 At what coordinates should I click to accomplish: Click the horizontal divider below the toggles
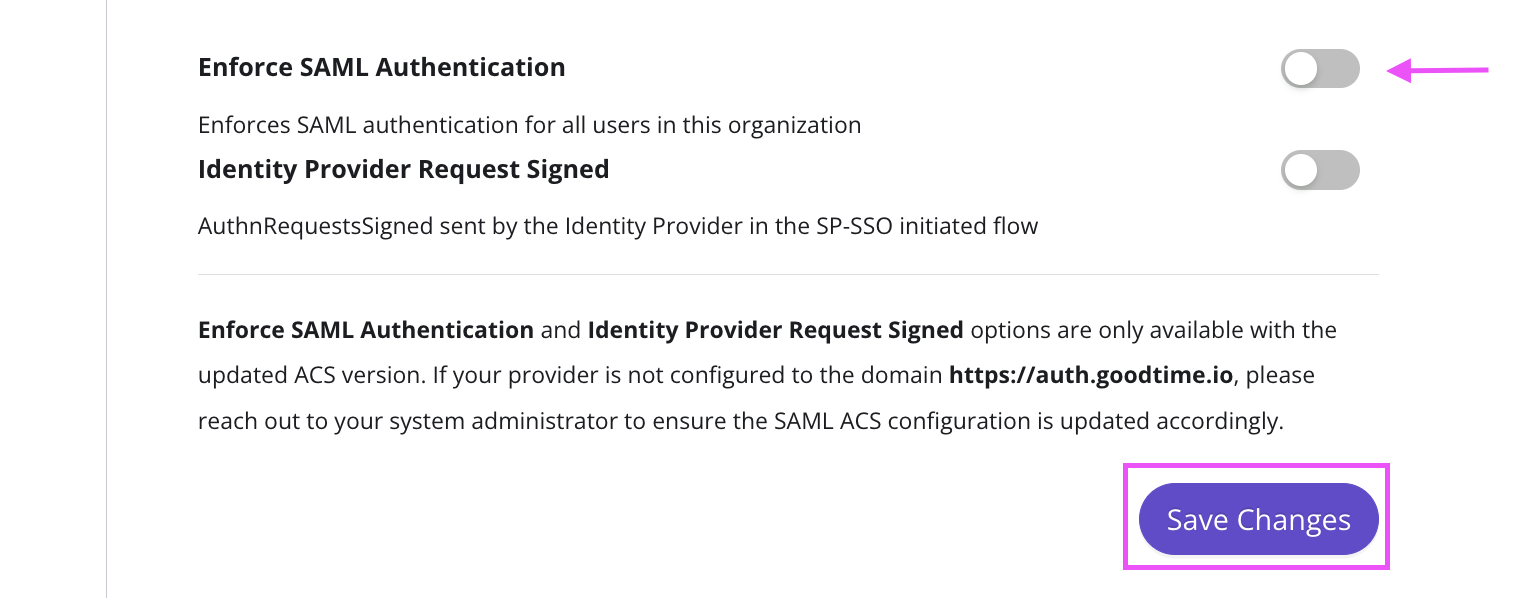[788, 274]
